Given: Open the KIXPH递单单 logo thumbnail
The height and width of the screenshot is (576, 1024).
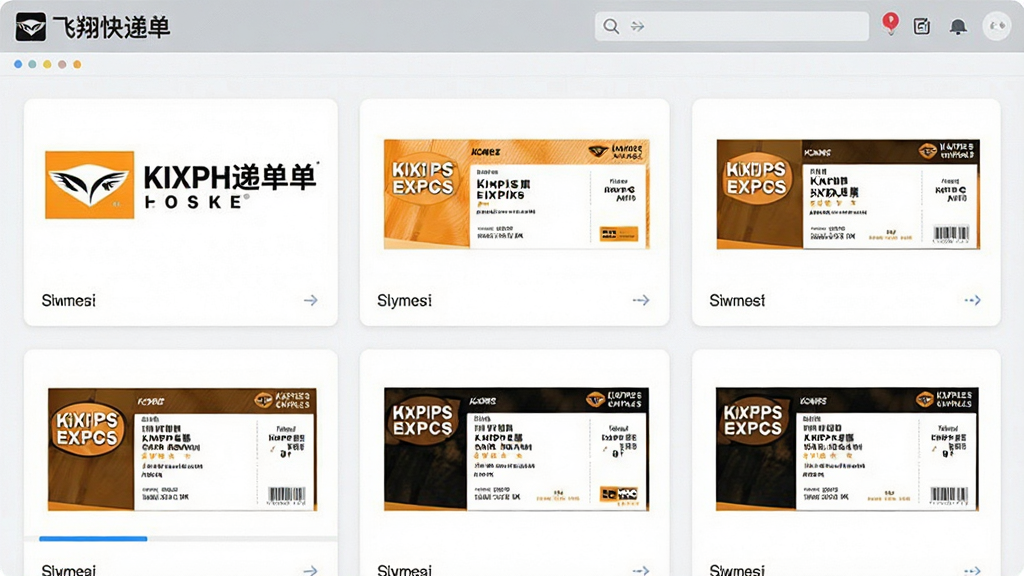Looking at the screenshot, I should [181, 185].
